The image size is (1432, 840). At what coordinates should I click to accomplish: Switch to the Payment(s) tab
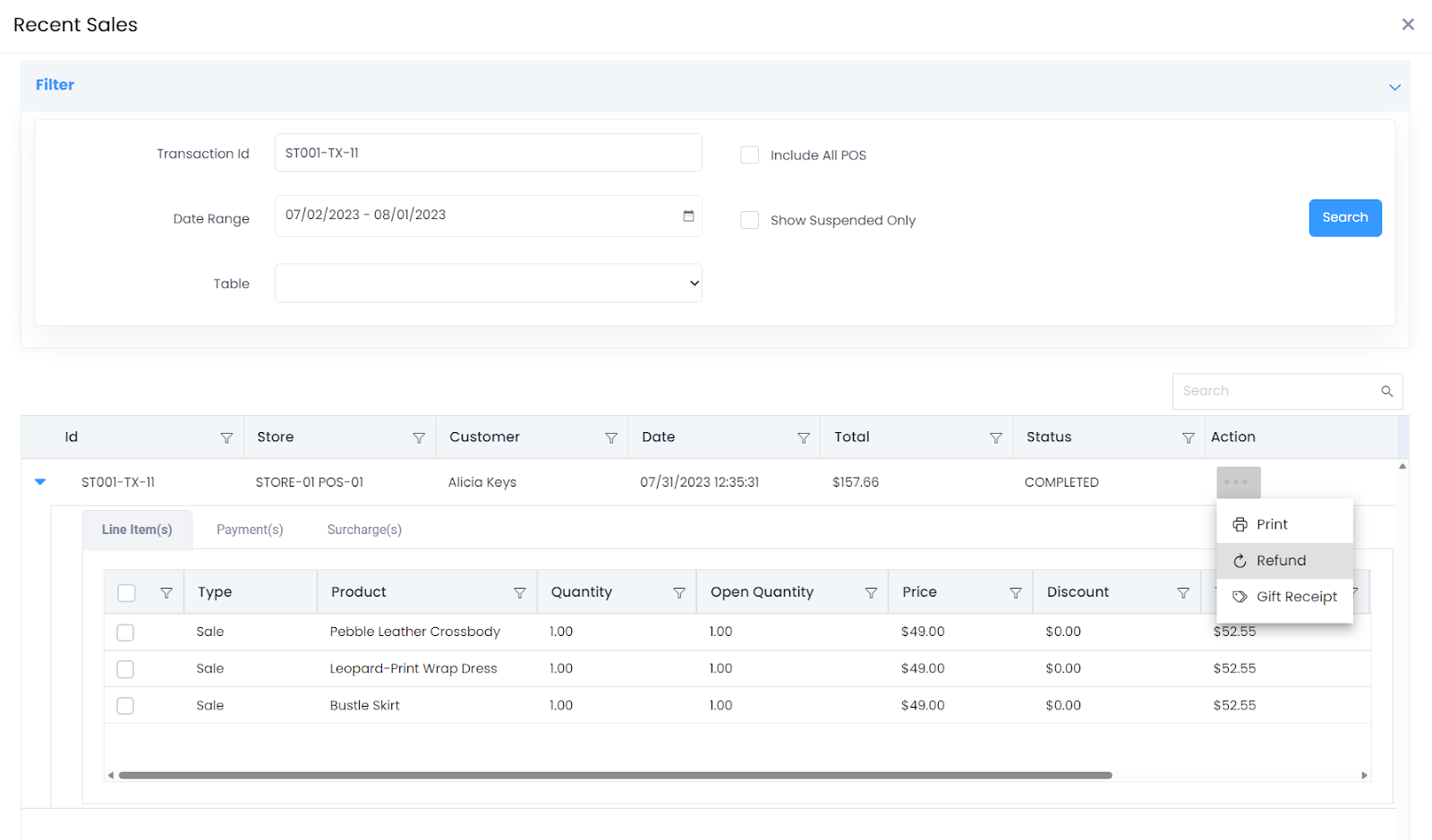tap(250, 530)
